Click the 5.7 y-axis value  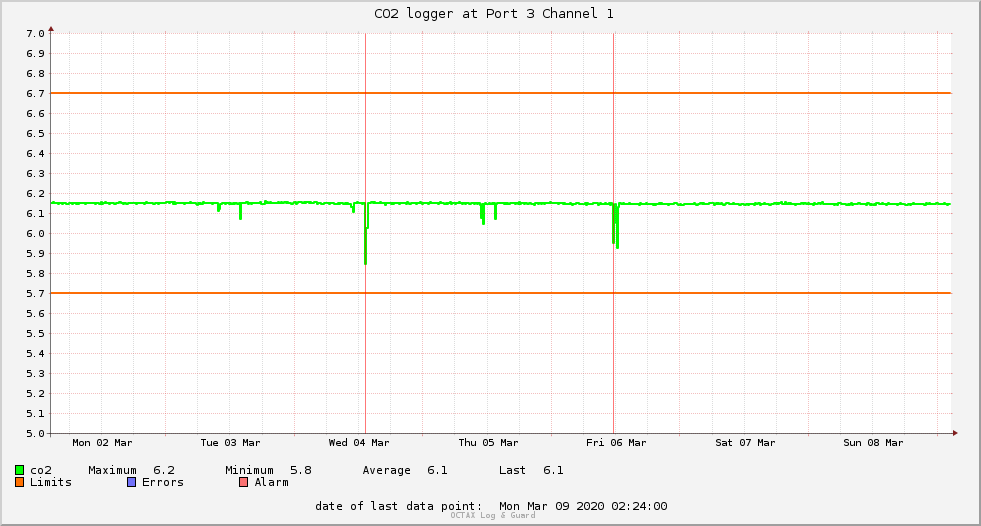click(35, 294)
